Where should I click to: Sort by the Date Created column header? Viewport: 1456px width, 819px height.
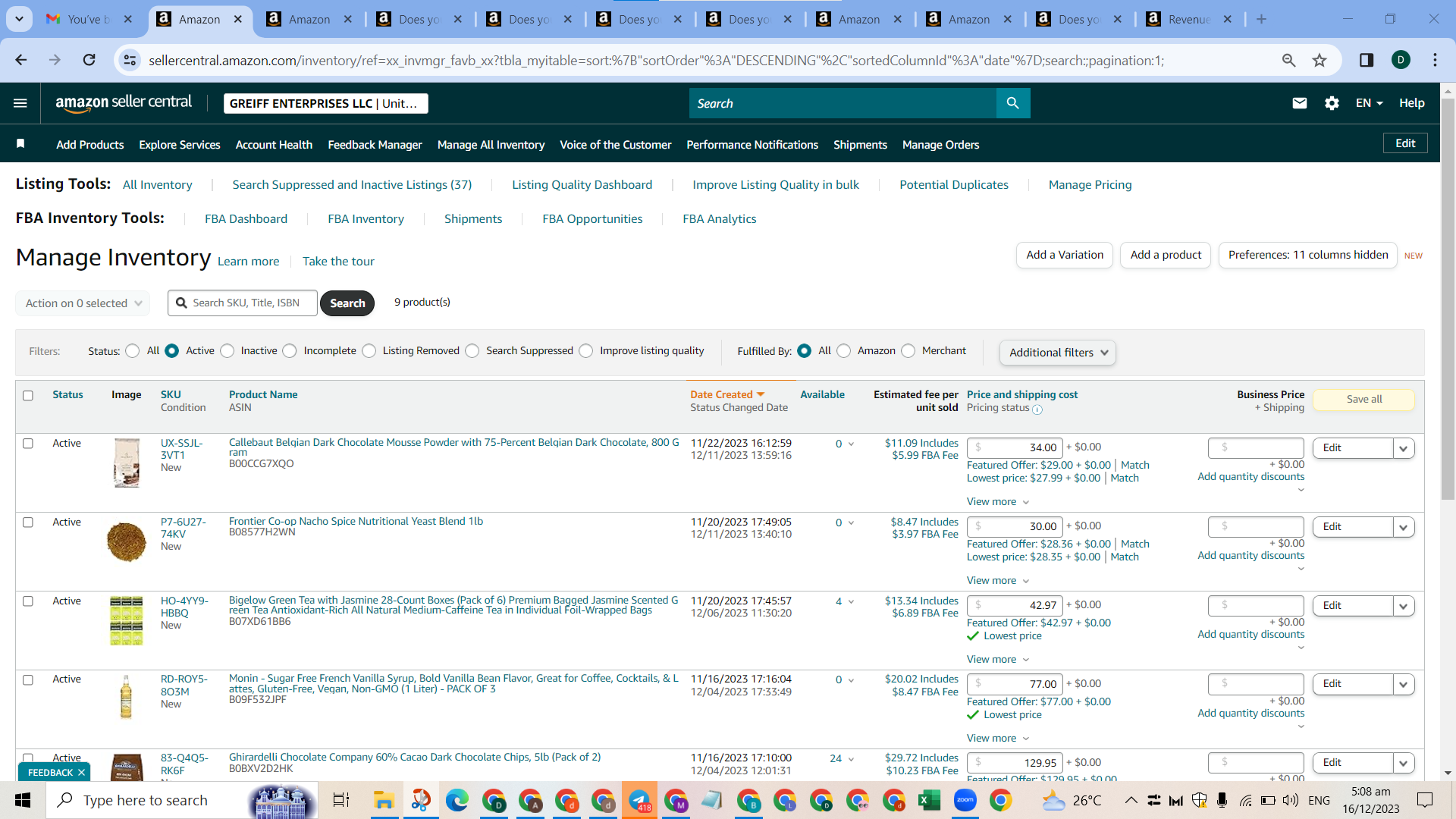[x=727, y=395]
